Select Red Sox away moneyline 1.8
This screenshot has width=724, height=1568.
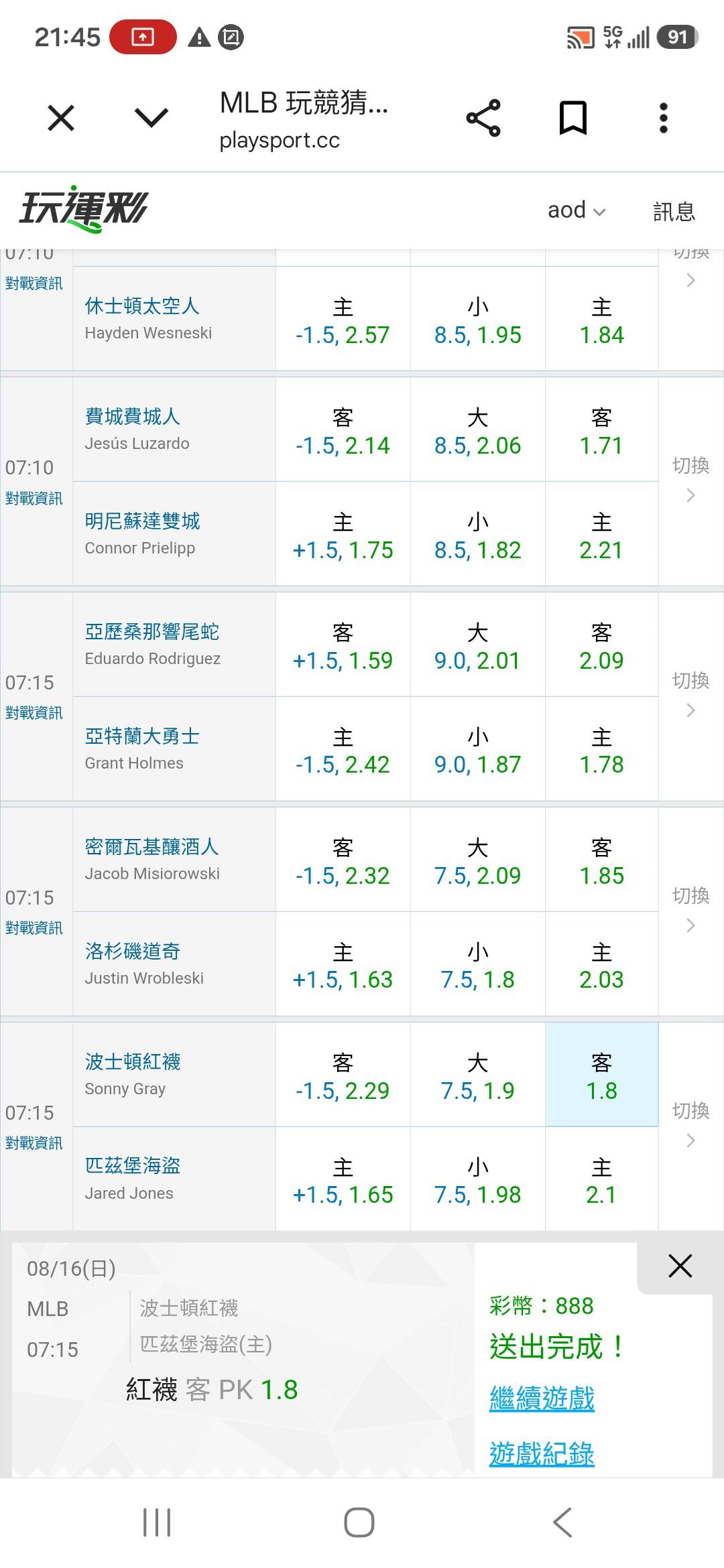coord(601,1075)
